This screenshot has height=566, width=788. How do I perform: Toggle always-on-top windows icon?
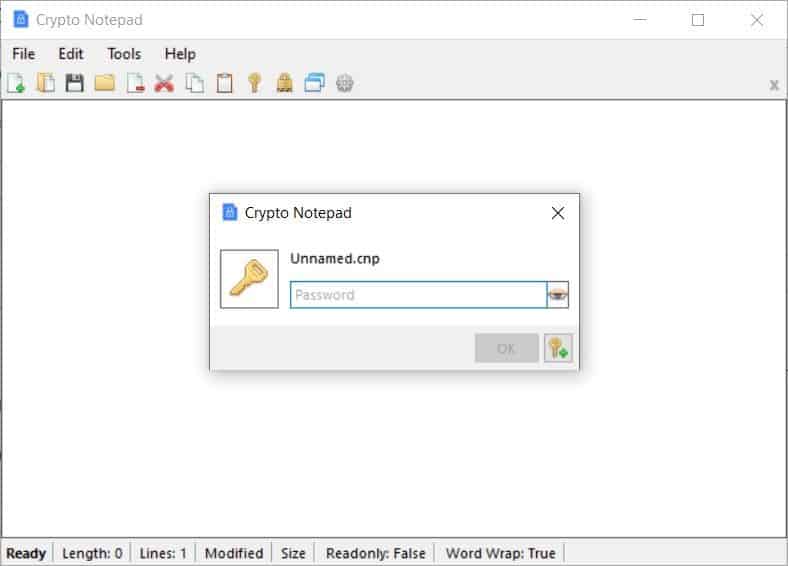tap(315, 83)
